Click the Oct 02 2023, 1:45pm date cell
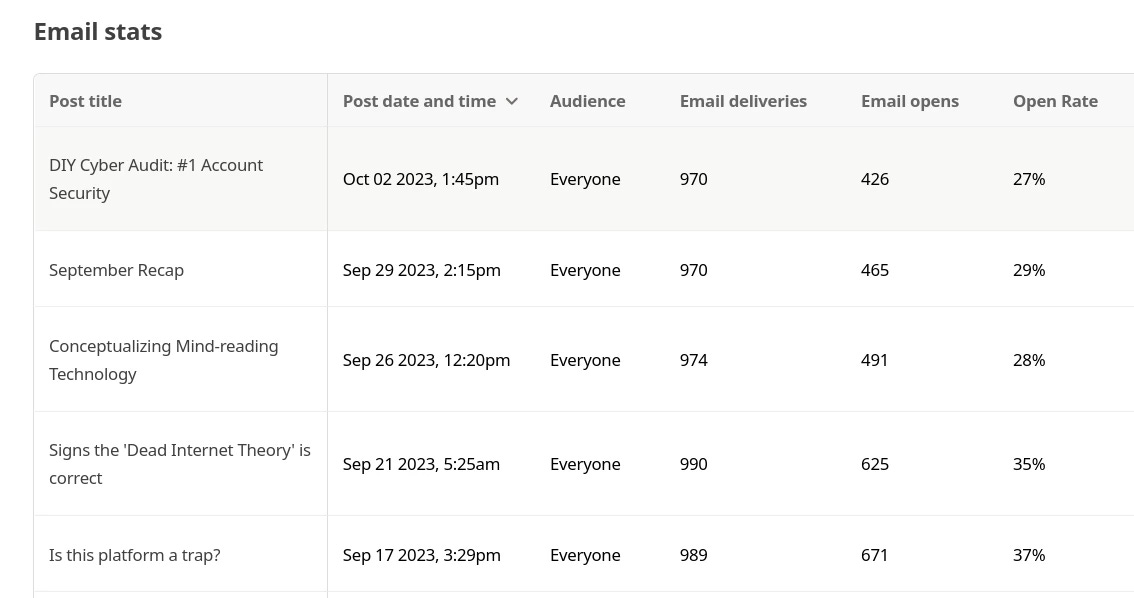Viewport: 1134px width, 598px height. tap(421, 179)
